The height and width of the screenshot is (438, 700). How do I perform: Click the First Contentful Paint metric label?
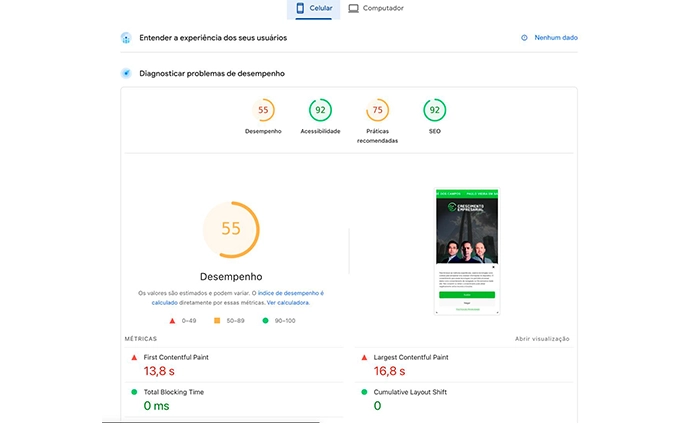click(176, 357)
